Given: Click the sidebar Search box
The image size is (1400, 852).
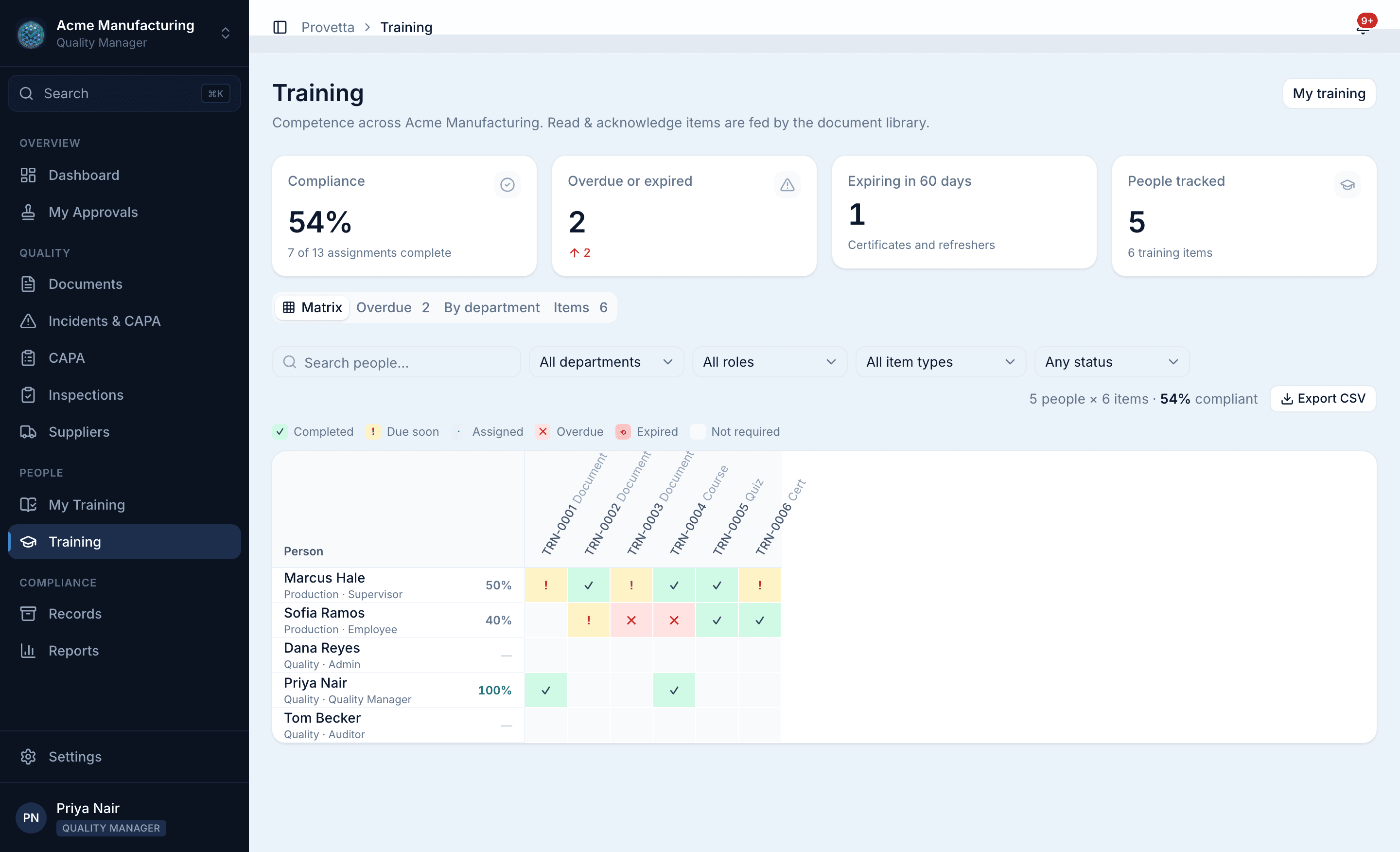Looking at the screenshot, I should coord(124,93).
